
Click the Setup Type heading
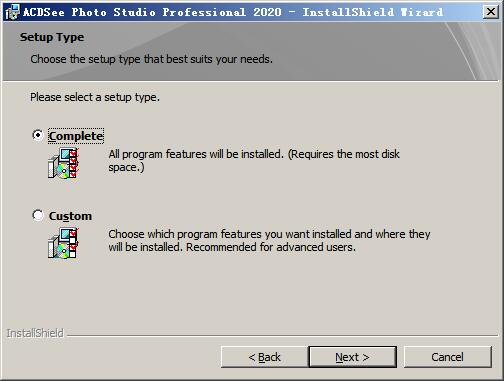[x=52, y=37]
